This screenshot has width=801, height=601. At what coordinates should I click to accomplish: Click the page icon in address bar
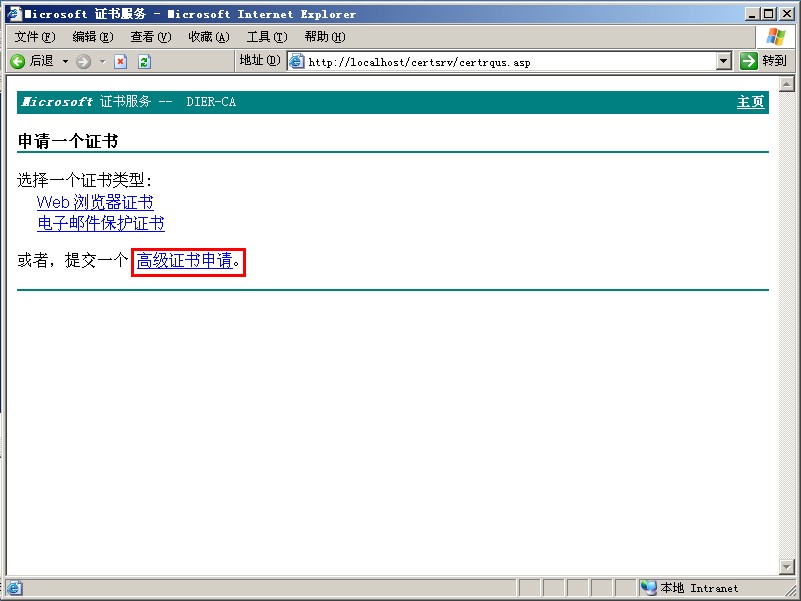(x=297, y=61)
